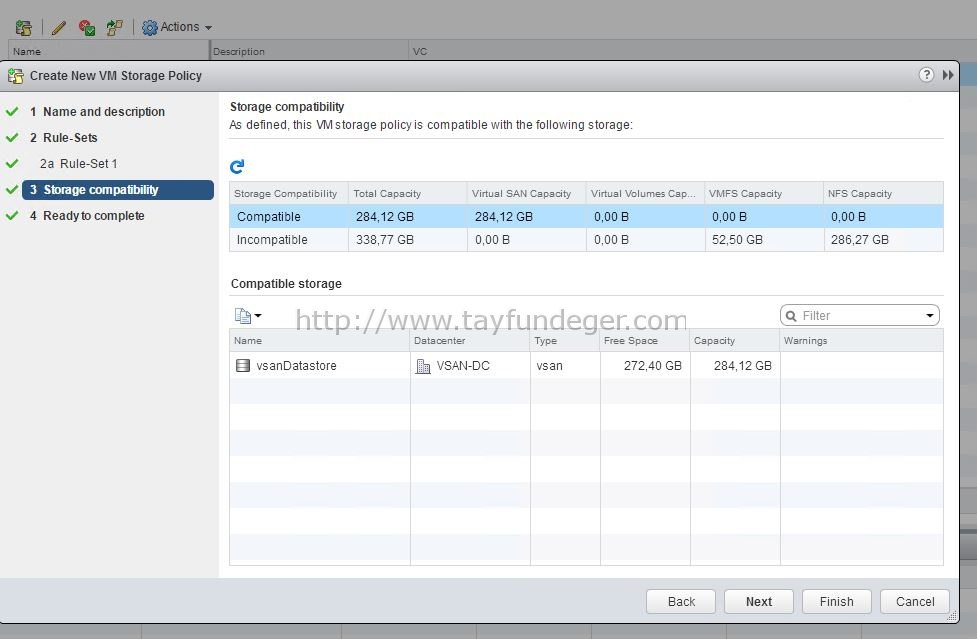Select the Compatible row
The width and height of the screenshot is (977, 639).
(x=586, y=217)
